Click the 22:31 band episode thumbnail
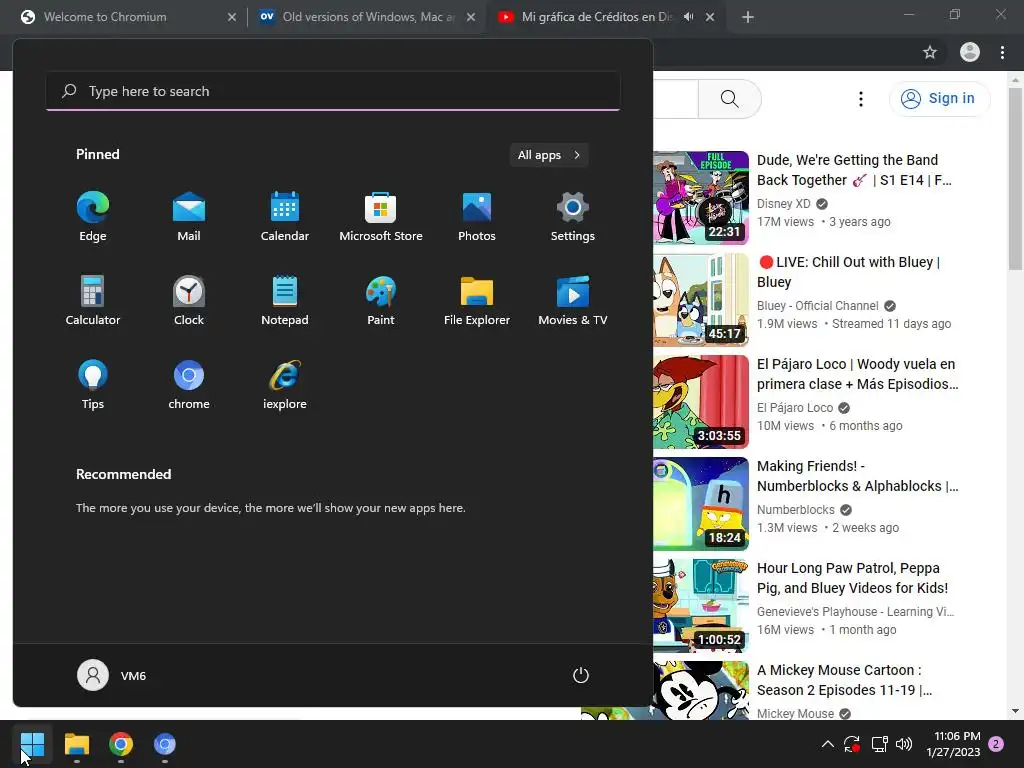1024x768 pixels. (x=701, y=198)
